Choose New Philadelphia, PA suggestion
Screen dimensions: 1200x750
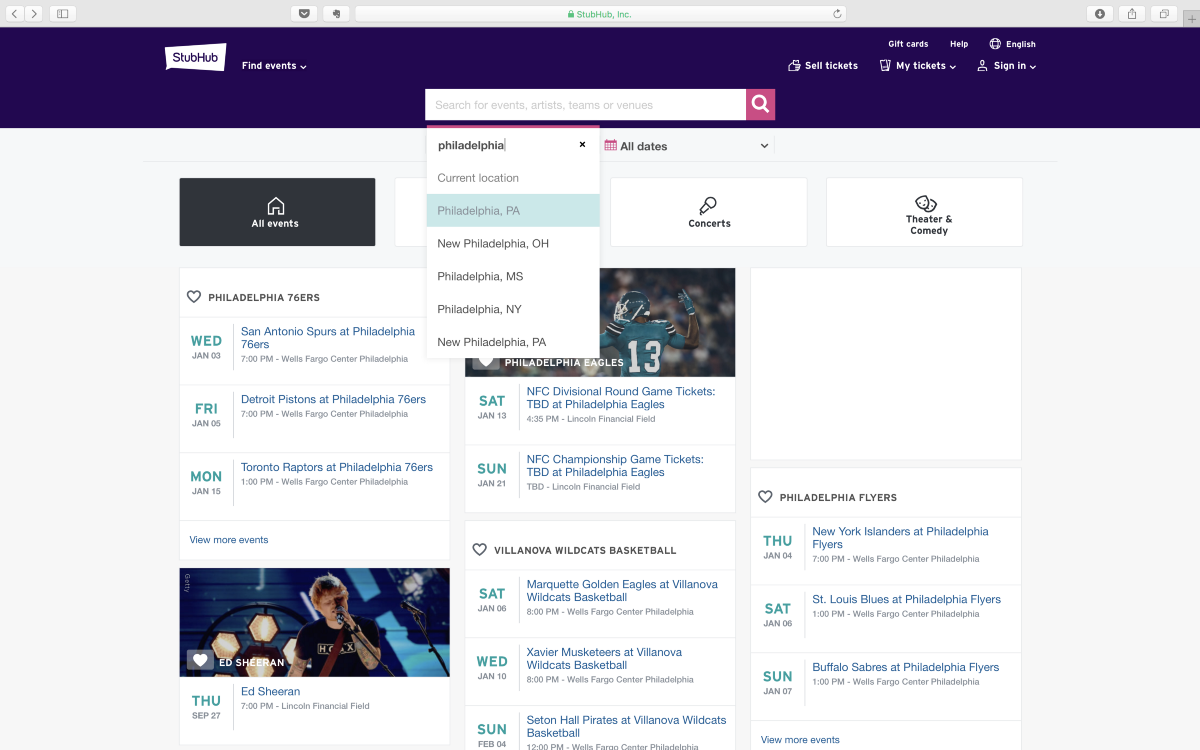click(x=513, y=342)
